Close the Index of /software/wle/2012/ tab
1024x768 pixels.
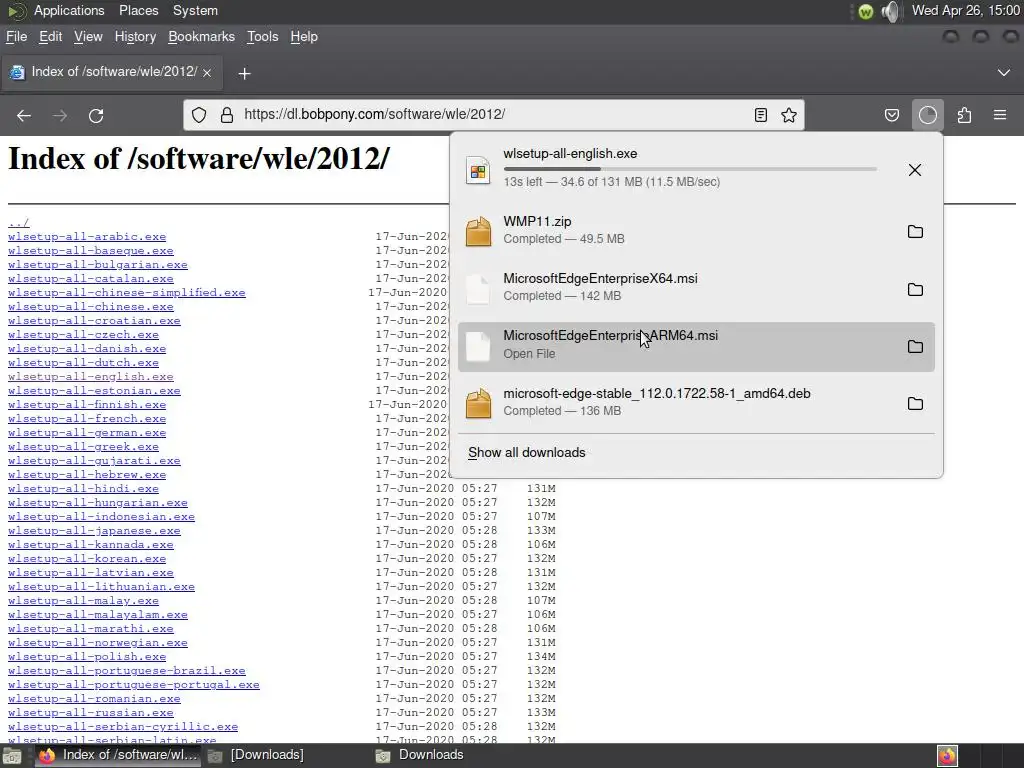coord(207,72)
